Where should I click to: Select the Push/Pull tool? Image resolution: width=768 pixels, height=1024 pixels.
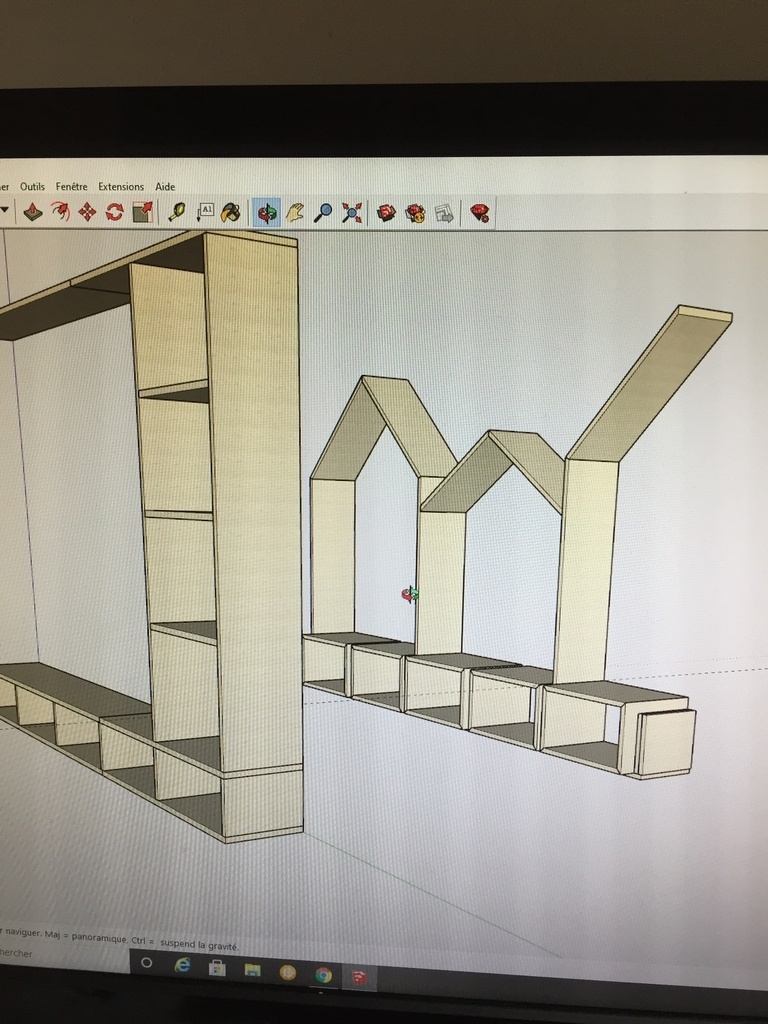tap(33, 212)
